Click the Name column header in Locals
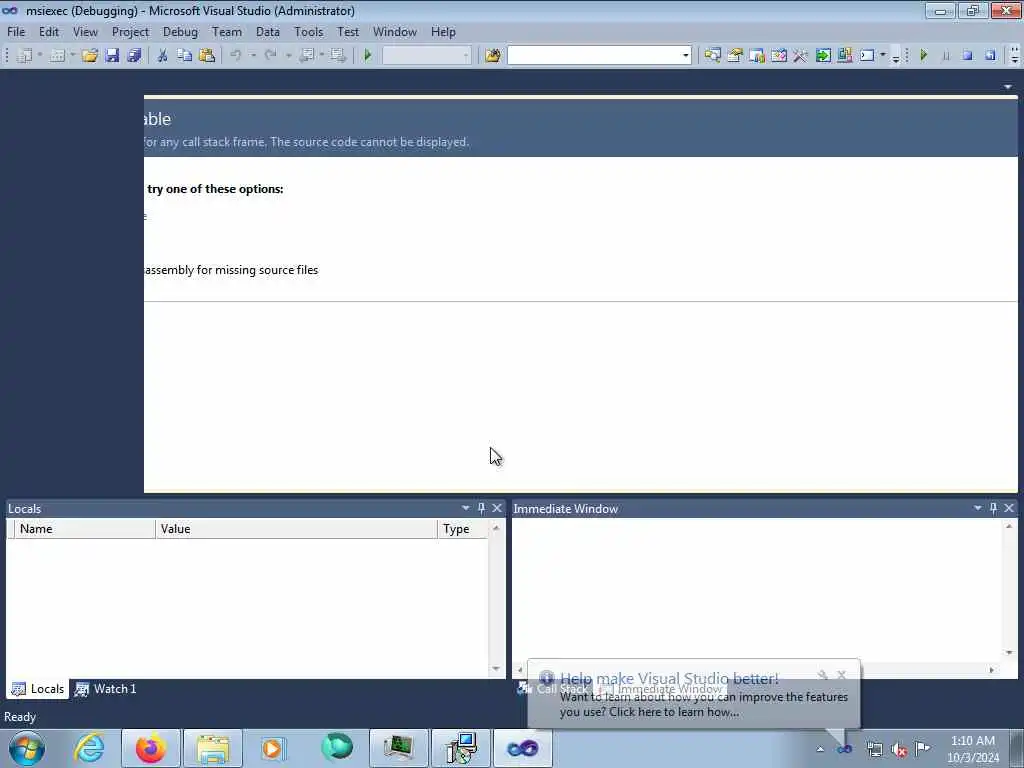1024x768 pixels. pyautogui.click(x=85, y=529)
